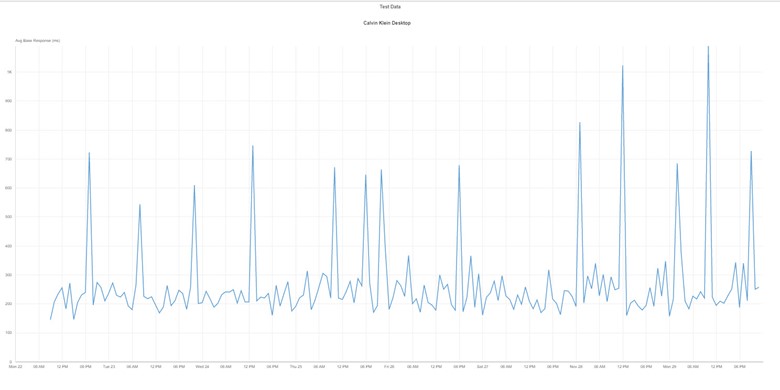The height and width of the screenshot is (390, 780).
Task: Click the 'Sat 27' x-axis date label
Action: tap(483, 367)
